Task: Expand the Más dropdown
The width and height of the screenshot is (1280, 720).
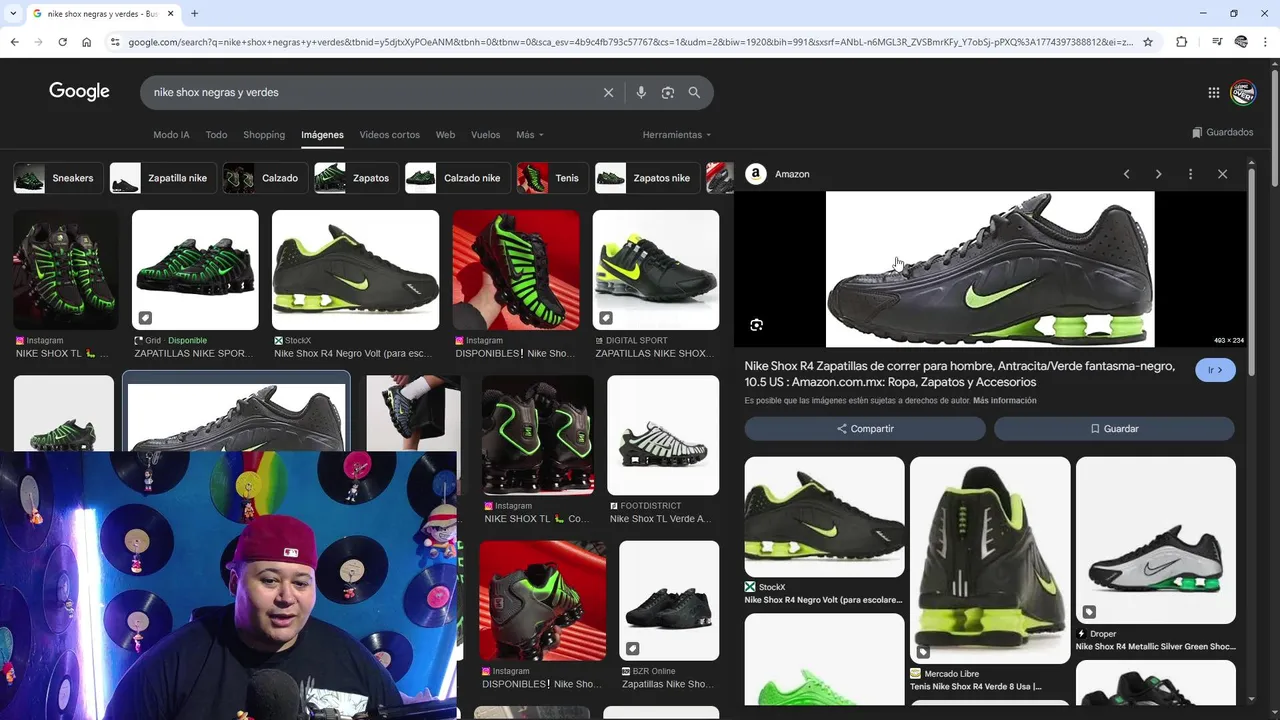Action: pos(529,134)
